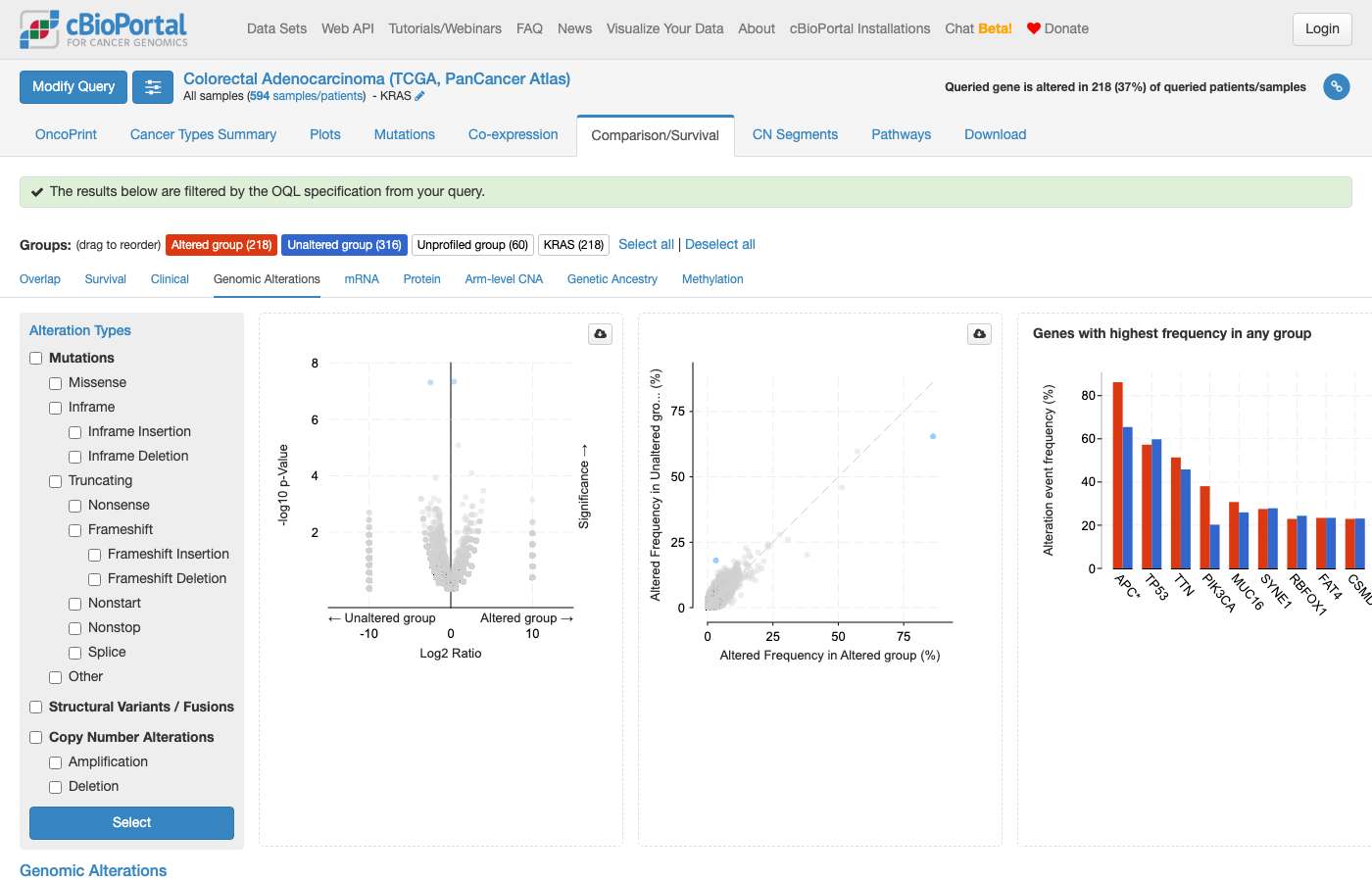Click the red heart Donate icon

click(x=1033, y=28)
